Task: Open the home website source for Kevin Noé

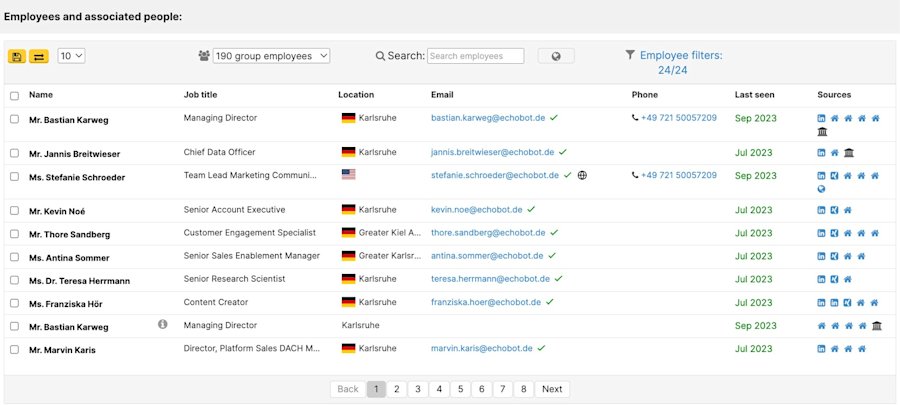Action: [x=848, y=210]
